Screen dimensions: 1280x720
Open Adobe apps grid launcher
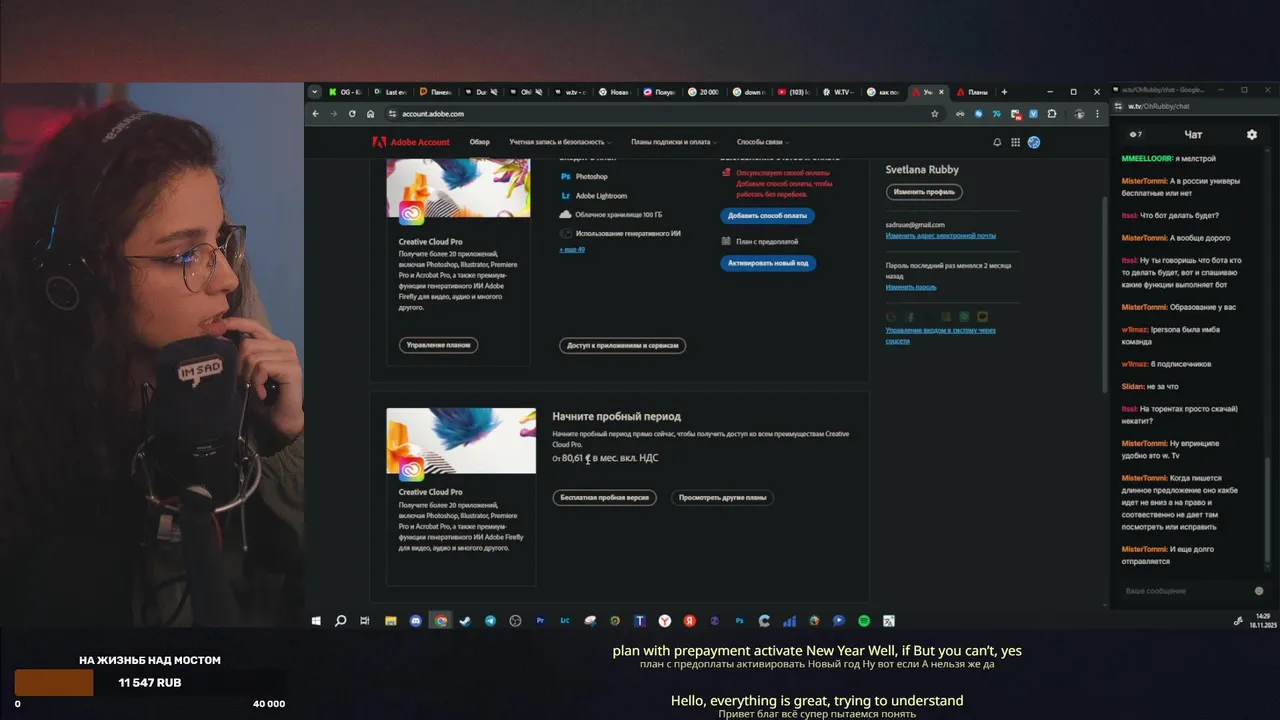[x=1015, y=142]
